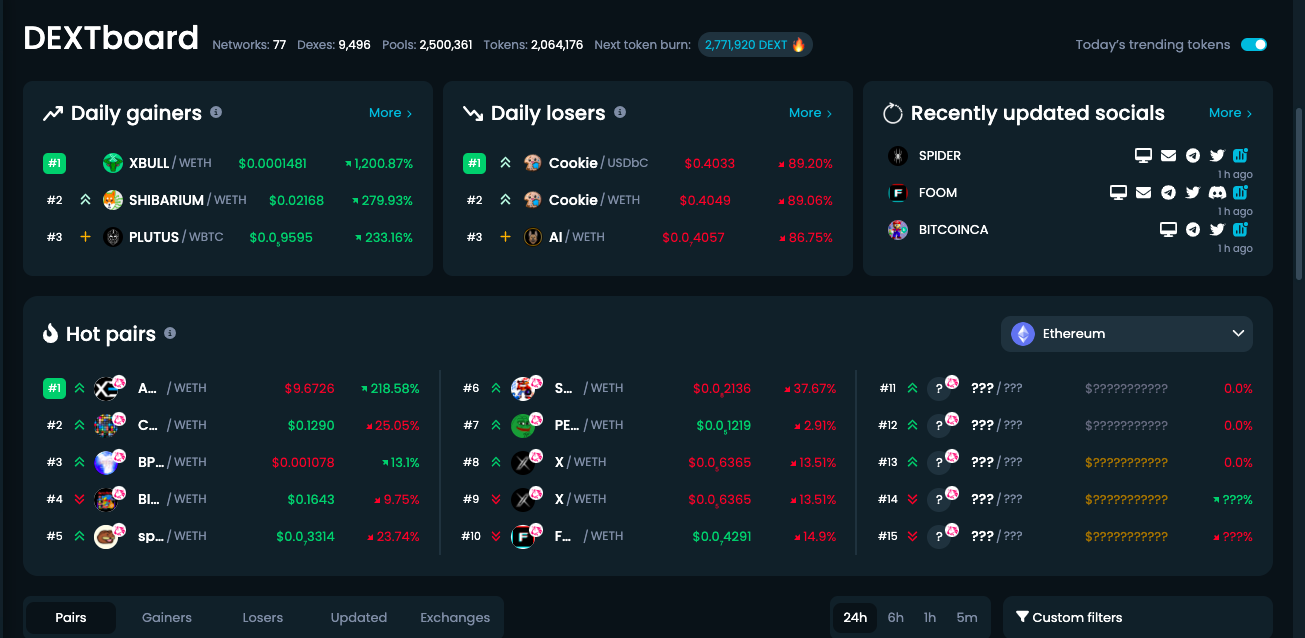Click the PLUTUS token logo

(x=113, y=237)
